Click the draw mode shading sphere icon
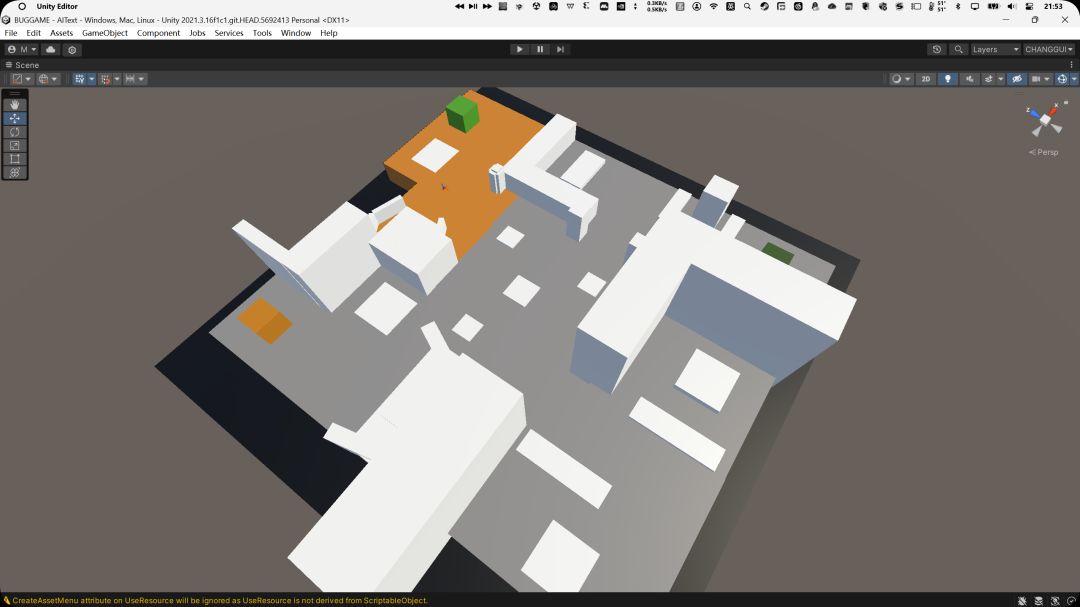Screen dimensions: 1080x607 [x=896, y=79]
